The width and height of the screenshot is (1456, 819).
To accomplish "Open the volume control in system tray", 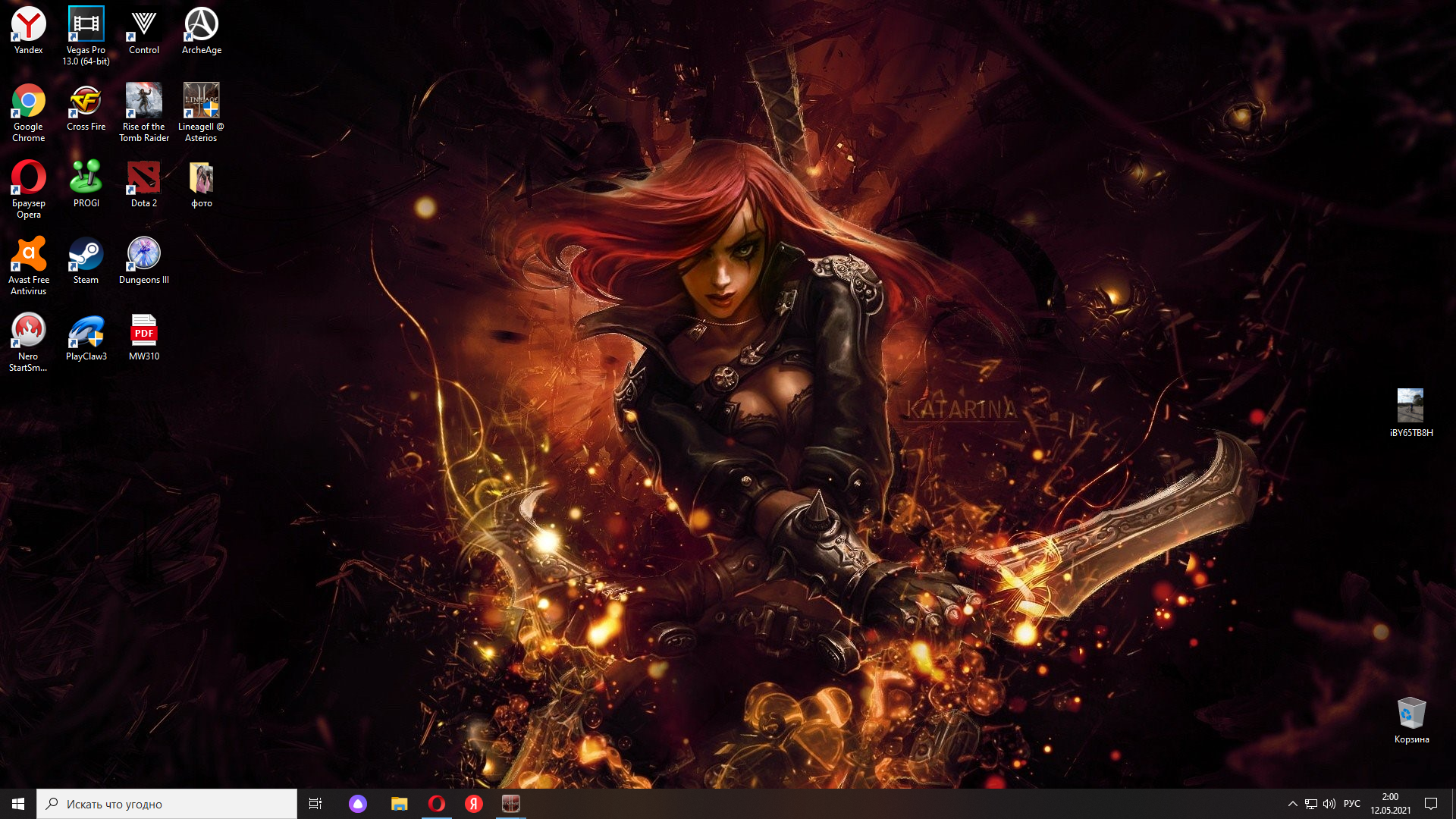I will (x=1329, y=804).
